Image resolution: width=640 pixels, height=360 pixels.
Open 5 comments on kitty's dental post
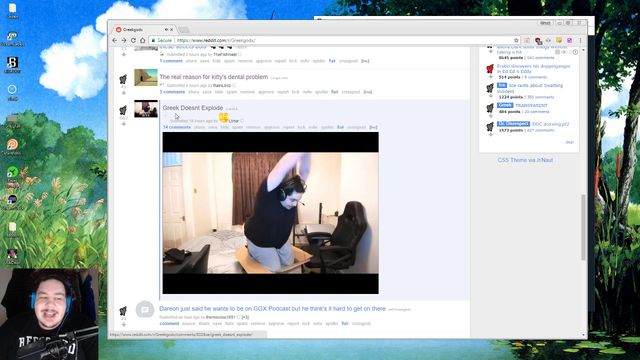(x=172, y=92)
